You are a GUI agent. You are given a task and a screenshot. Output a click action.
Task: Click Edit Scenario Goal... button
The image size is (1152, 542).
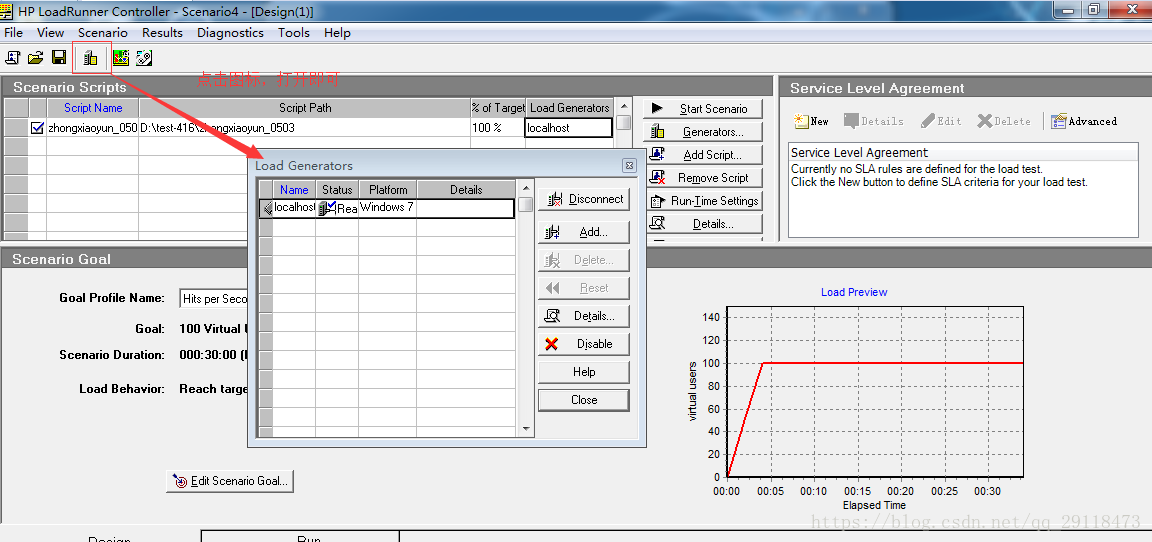point(230,481)
